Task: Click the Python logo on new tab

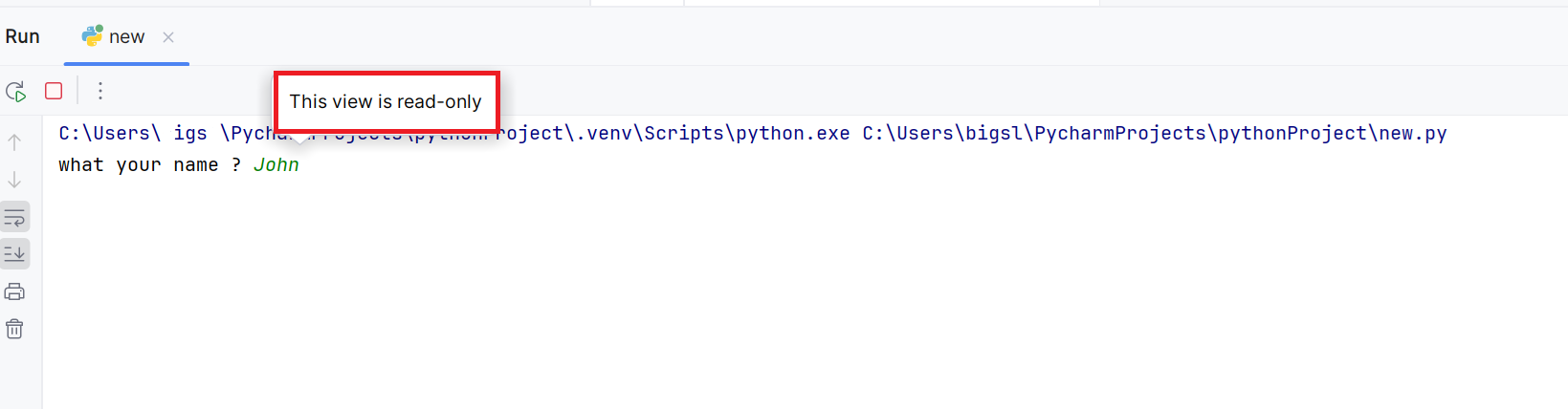Action: [92, 36]
